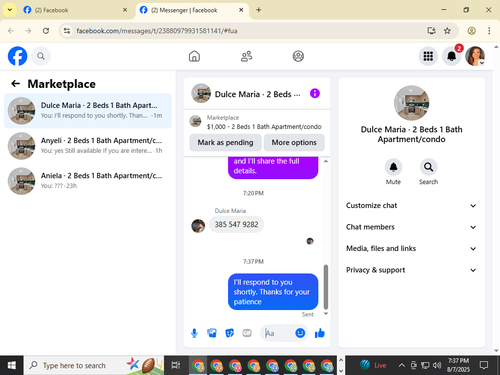This screenshot has height=375, width=500.
Task: Click the Mute bell icon
Action: coord(393,167)
